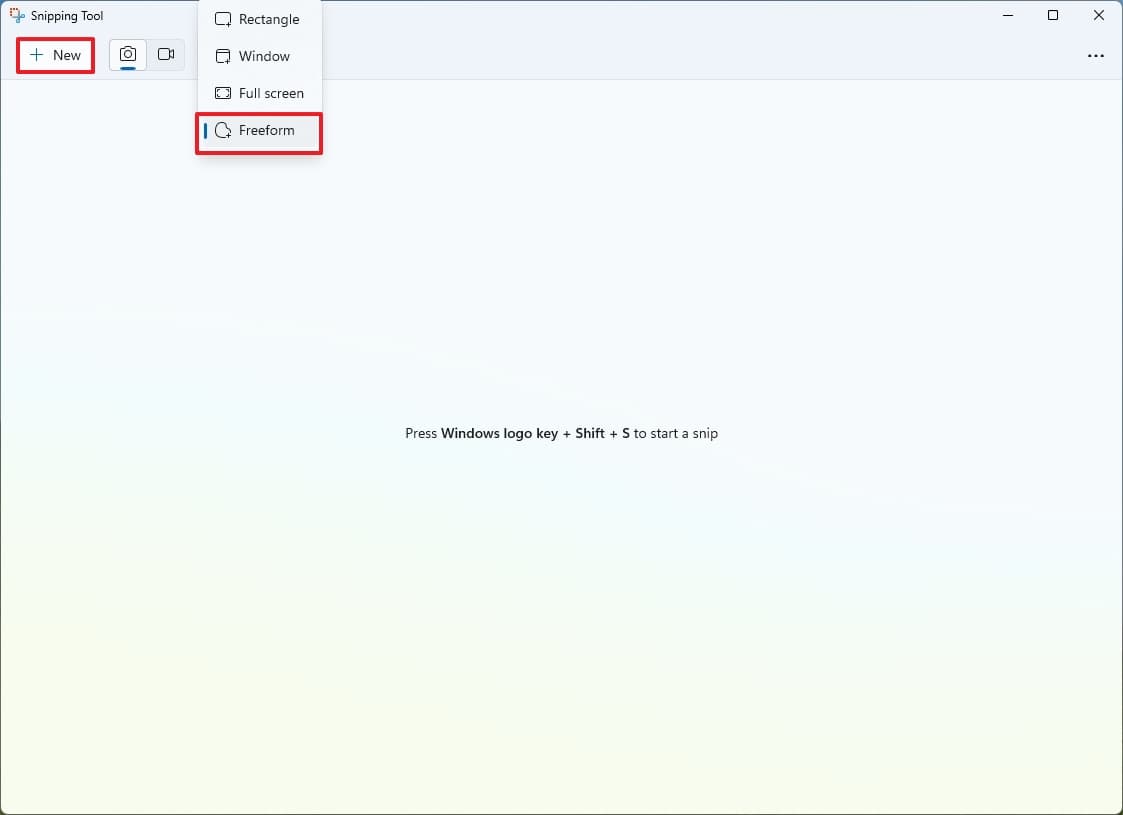This screenshot has width=1123, height=815.
Task: Choose the Rectangle snipping mode
Action: click(259, 19)
